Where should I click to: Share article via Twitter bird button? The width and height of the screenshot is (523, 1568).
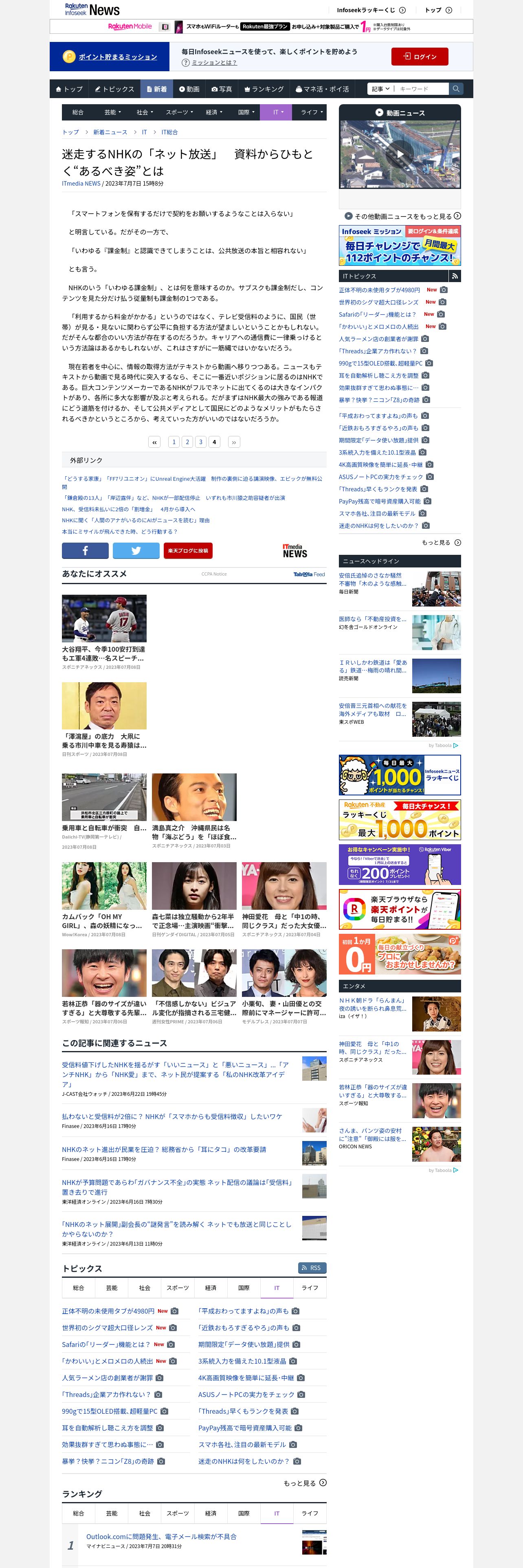pyautogui.click(x=136, y=550)
